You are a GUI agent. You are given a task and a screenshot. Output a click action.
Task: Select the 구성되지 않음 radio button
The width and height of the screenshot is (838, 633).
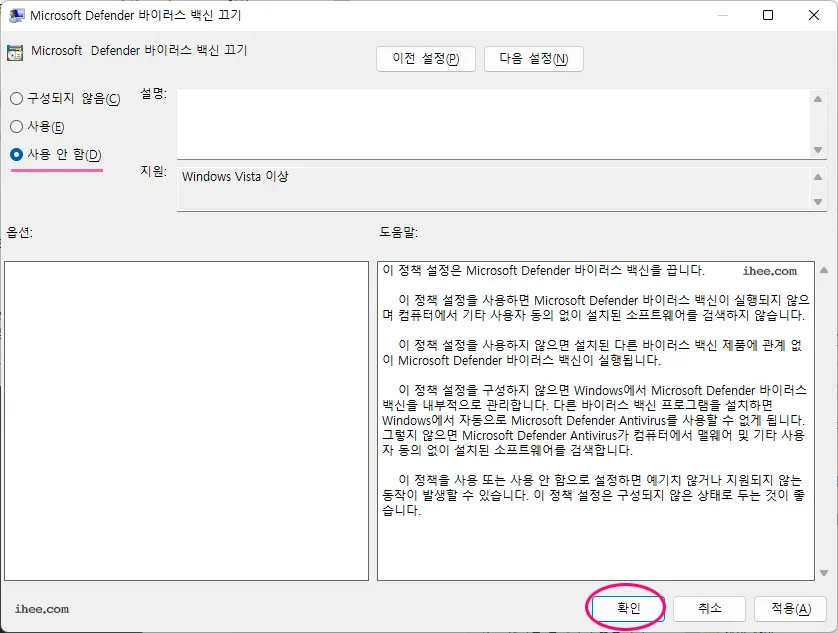click(14, 99)
